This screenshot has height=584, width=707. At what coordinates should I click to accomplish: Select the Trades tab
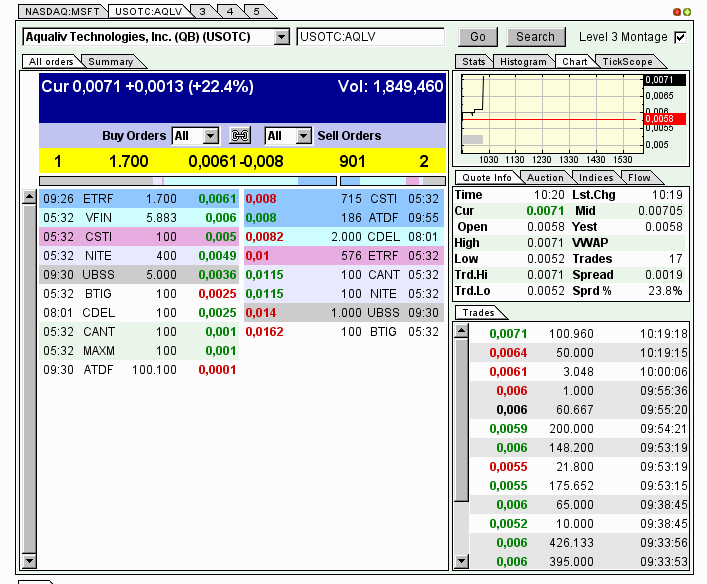(478, 313)
